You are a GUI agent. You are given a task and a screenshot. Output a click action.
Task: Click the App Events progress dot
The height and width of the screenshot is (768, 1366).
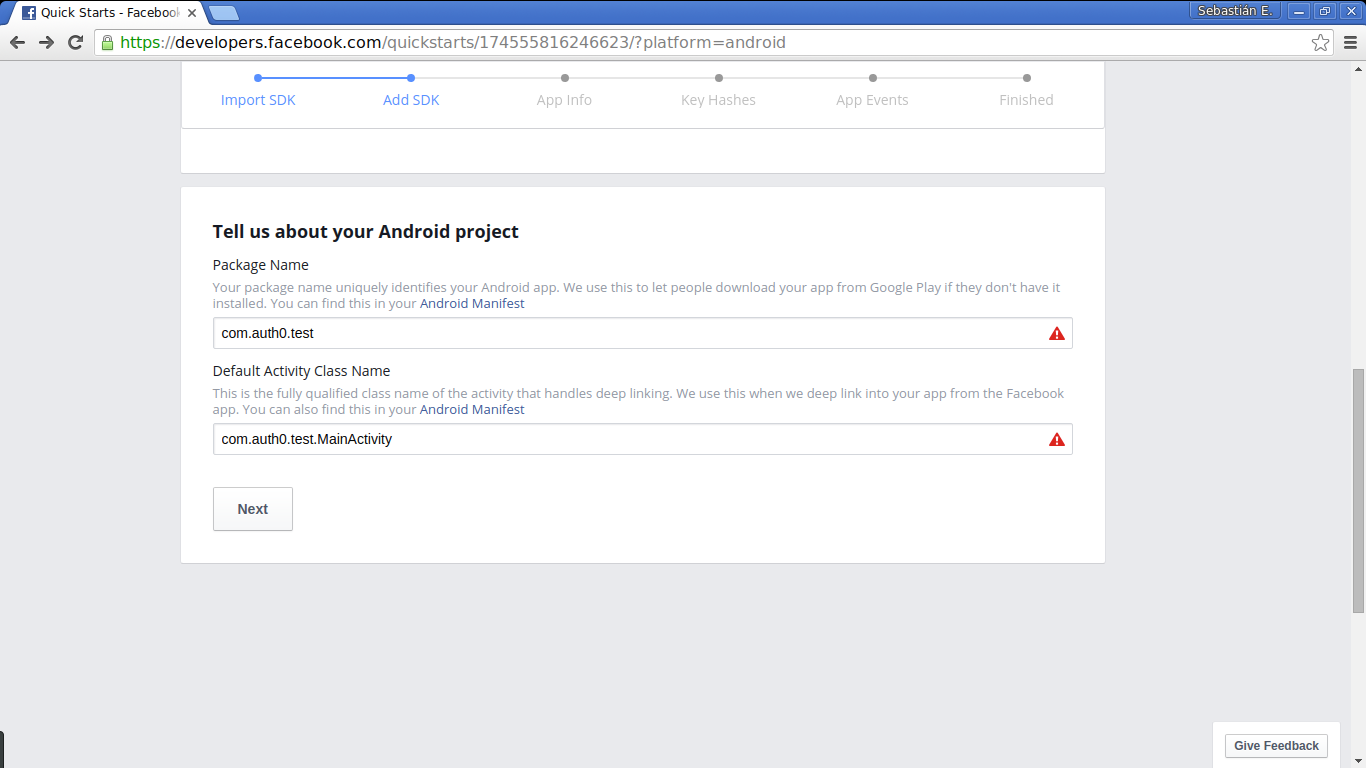(x=873, y=78)
